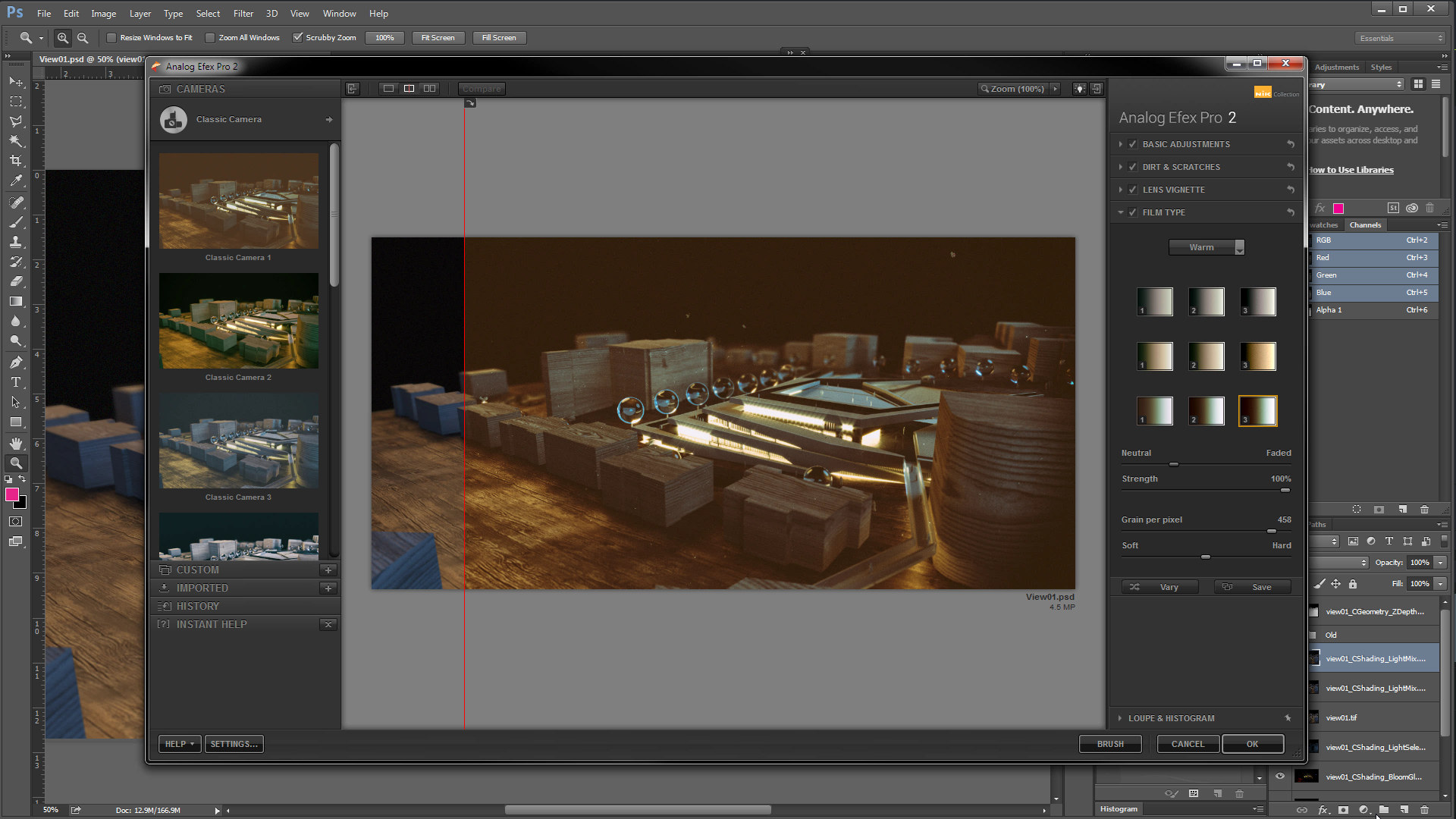This screenshot has height=819, width=1456.
Task: Toggle the preview background light bulb
Action: [1079, 89]
